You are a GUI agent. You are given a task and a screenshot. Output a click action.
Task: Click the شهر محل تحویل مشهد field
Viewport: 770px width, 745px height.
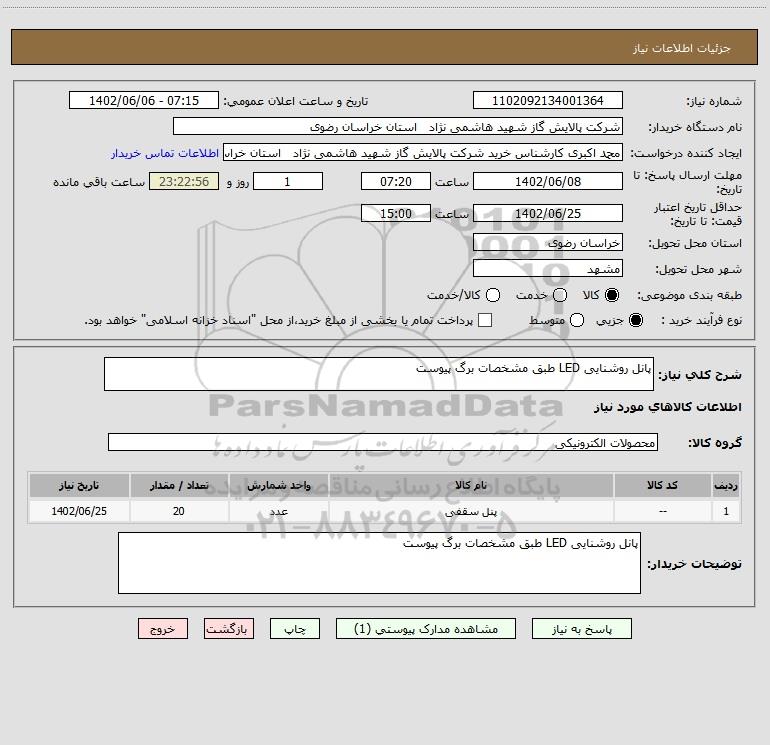click(548, 269)
